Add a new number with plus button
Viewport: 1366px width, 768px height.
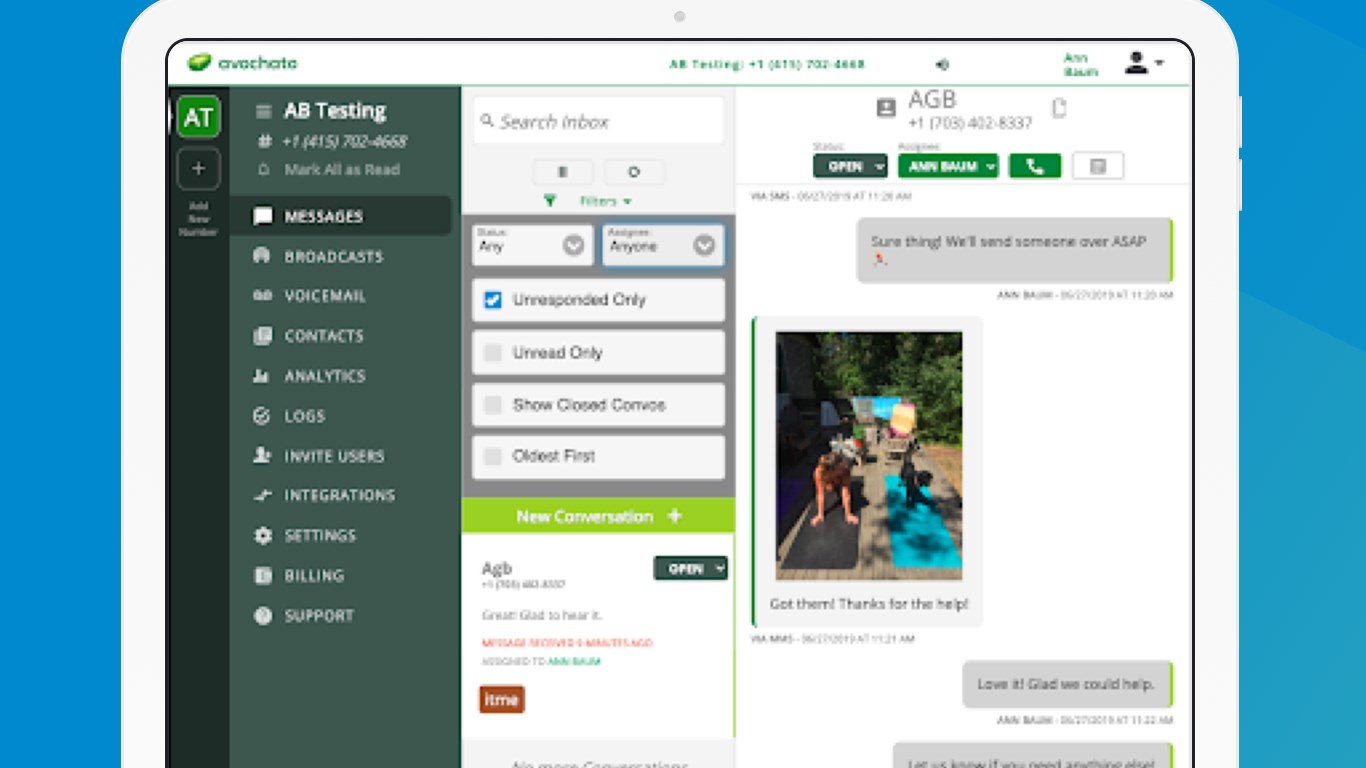coord(198,169)
